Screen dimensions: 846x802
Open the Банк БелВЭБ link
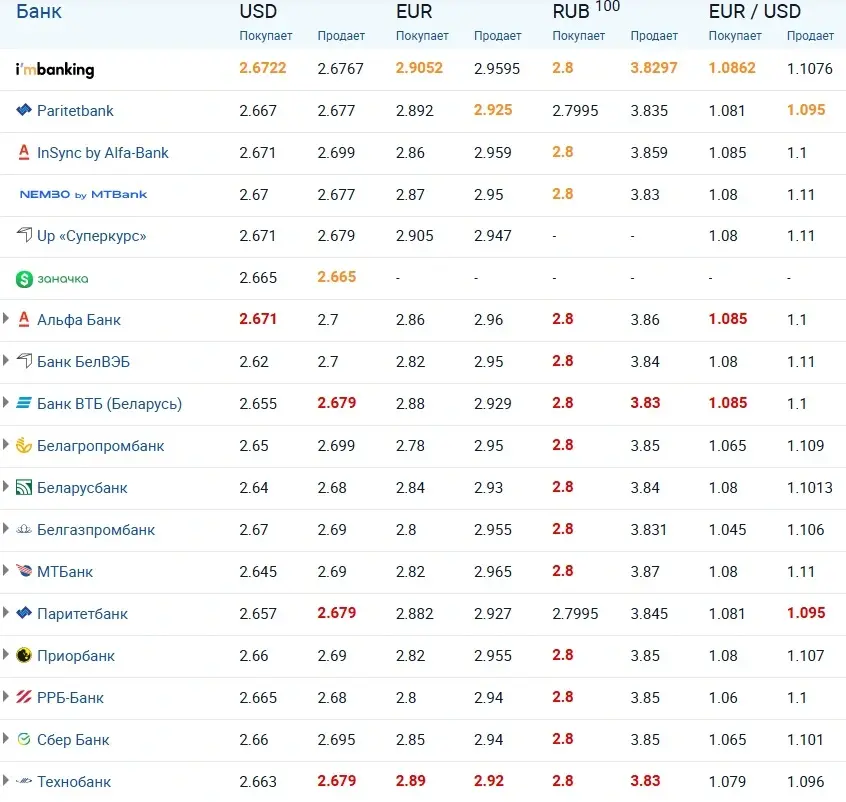[83, 362]
